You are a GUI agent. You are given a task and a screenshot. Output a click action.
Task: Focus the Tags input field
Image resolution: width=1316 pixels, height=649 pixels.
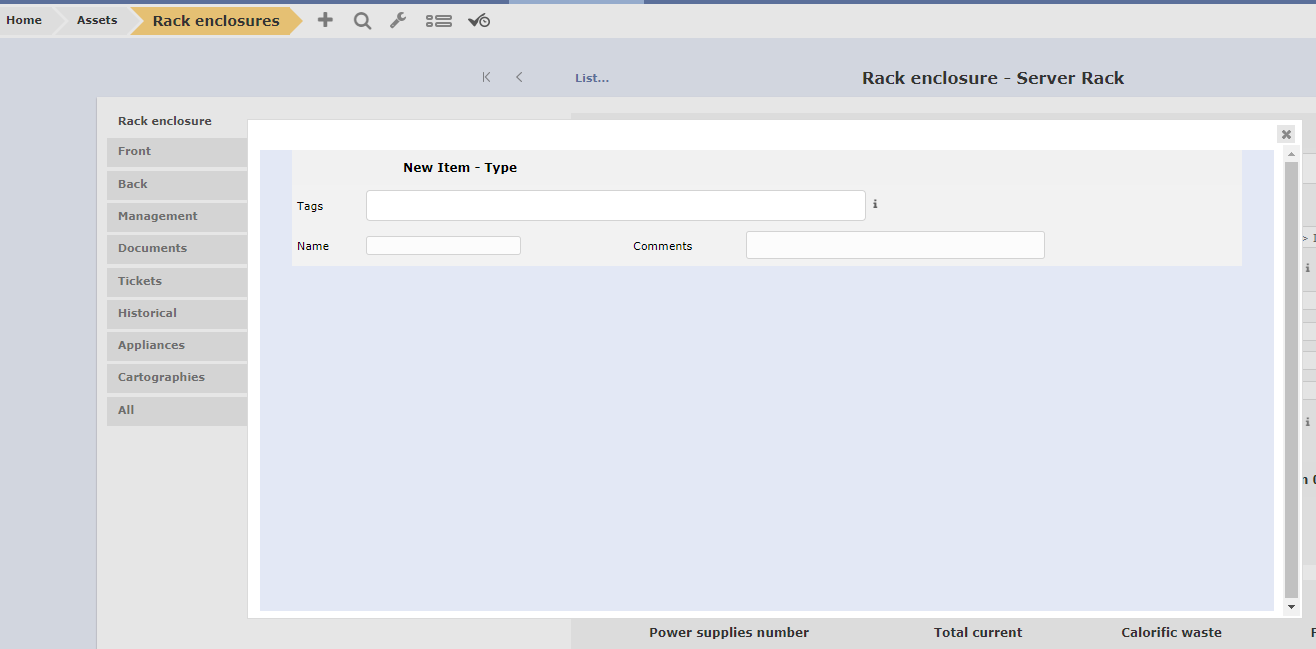click(615, 205)
